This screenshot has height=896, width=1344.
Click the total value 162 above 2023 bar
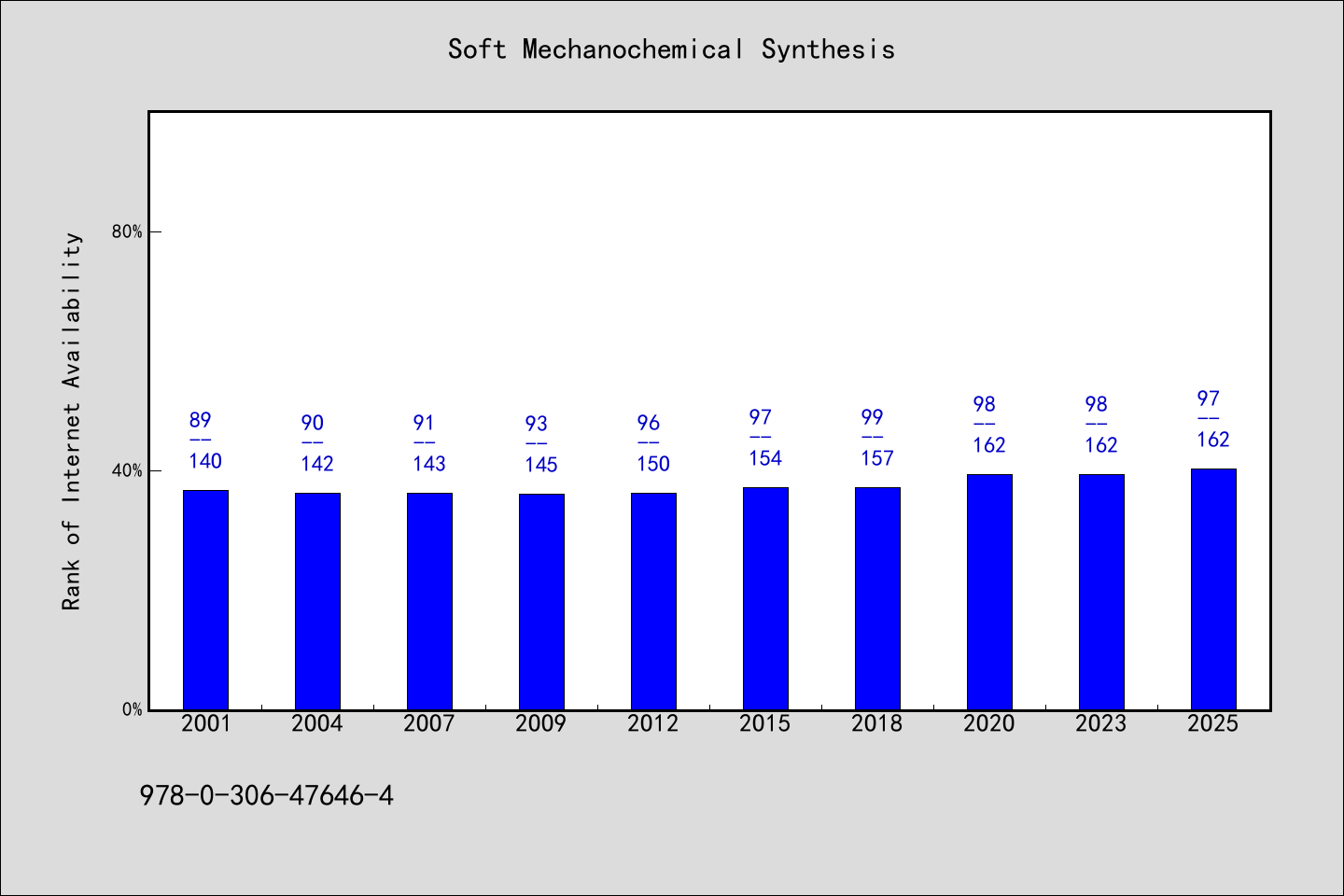(x=1101, y=445)
